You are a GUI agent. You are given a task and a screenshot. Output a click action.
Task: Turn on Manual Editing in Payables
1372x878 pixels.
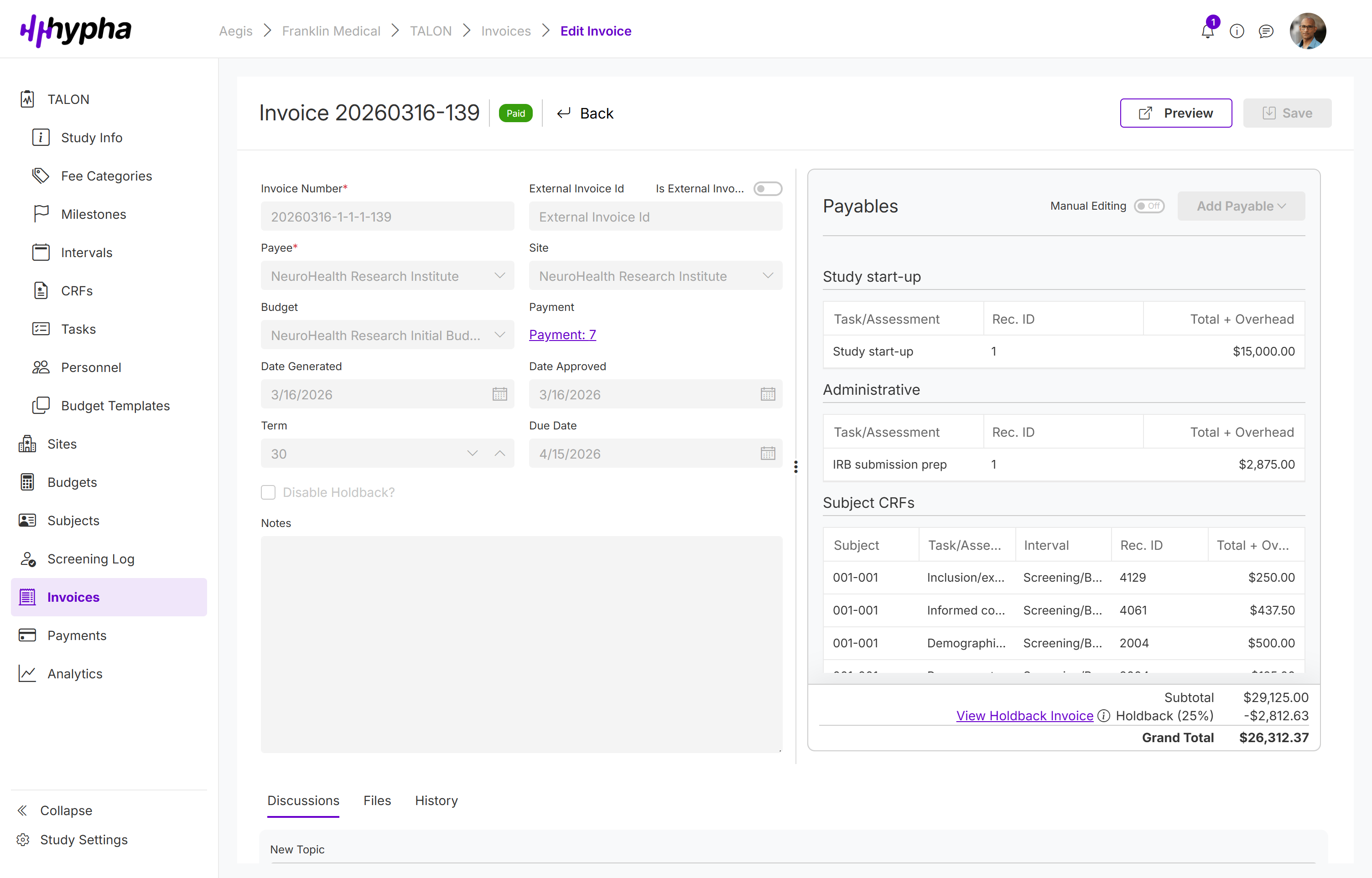click(x=1149, y=207)
